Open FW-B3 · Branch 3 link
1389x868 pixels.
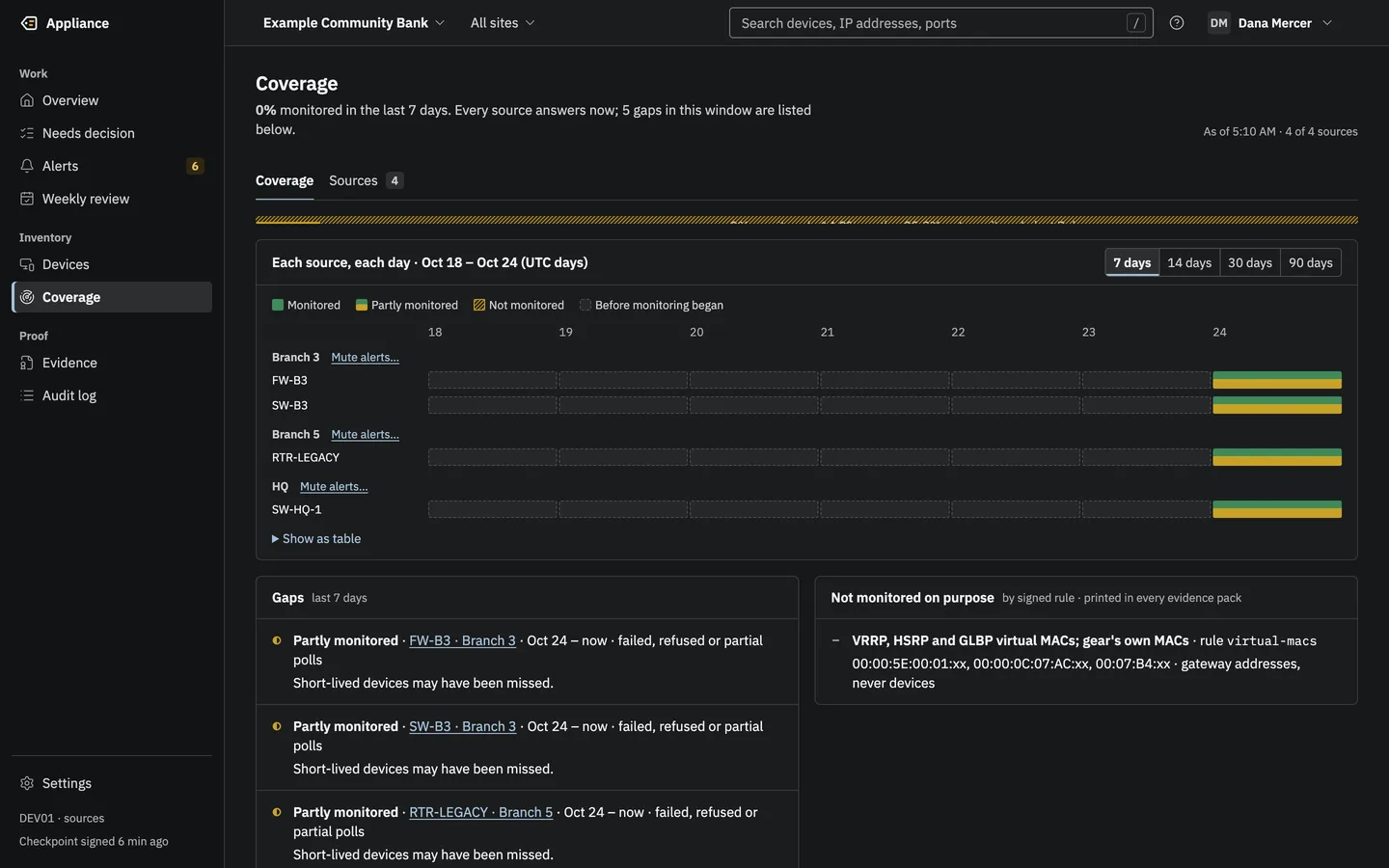pos(462,640)
